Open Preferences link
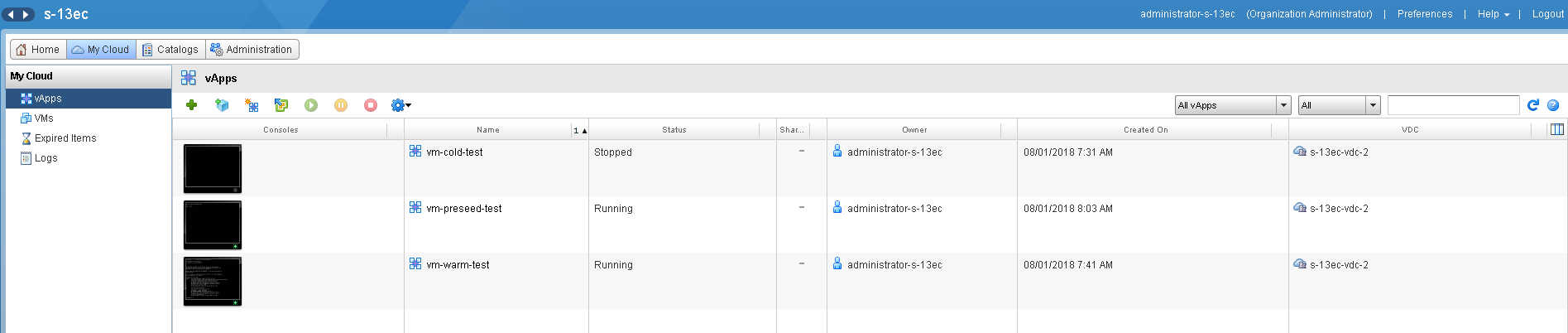The width and height of the screenshot is (1568, 333). 1424,14
